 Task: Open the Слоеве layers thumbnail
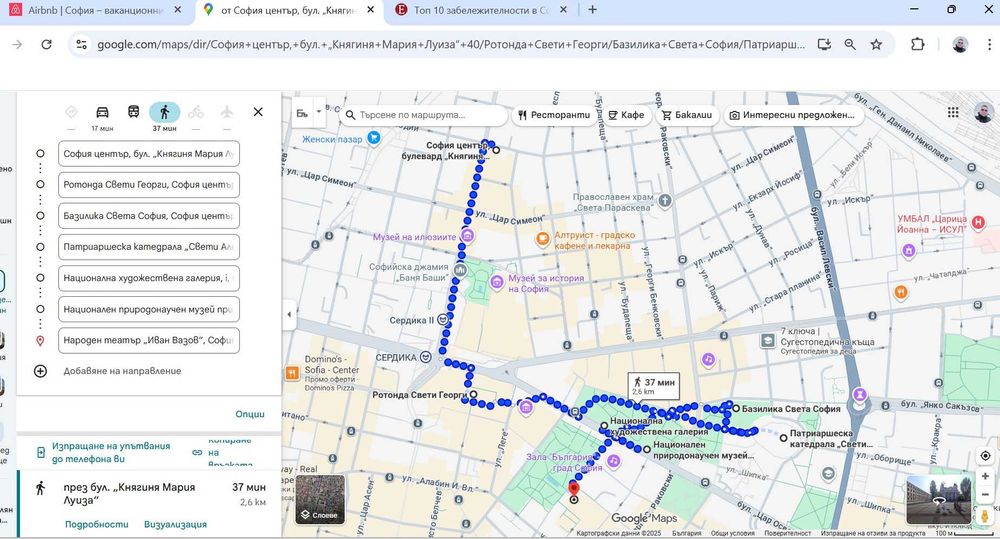[320, 499]
